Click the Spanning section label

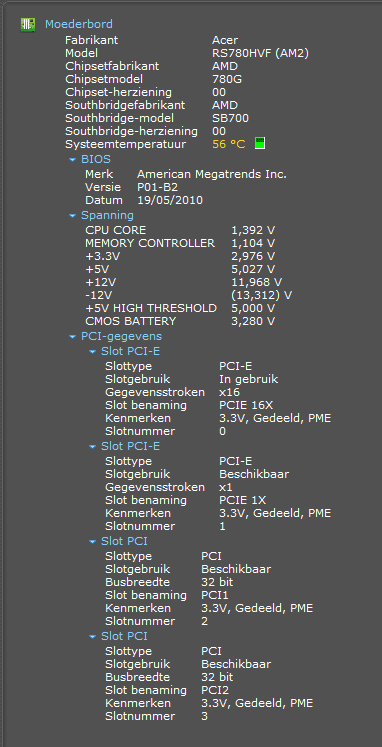point(107,215)
